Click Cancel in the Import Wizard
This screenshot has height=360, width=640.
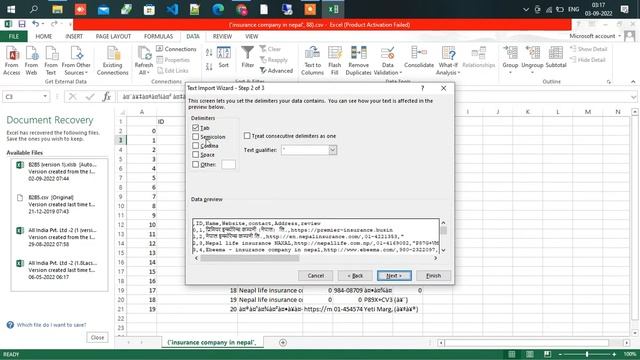(x=316, y=276)
